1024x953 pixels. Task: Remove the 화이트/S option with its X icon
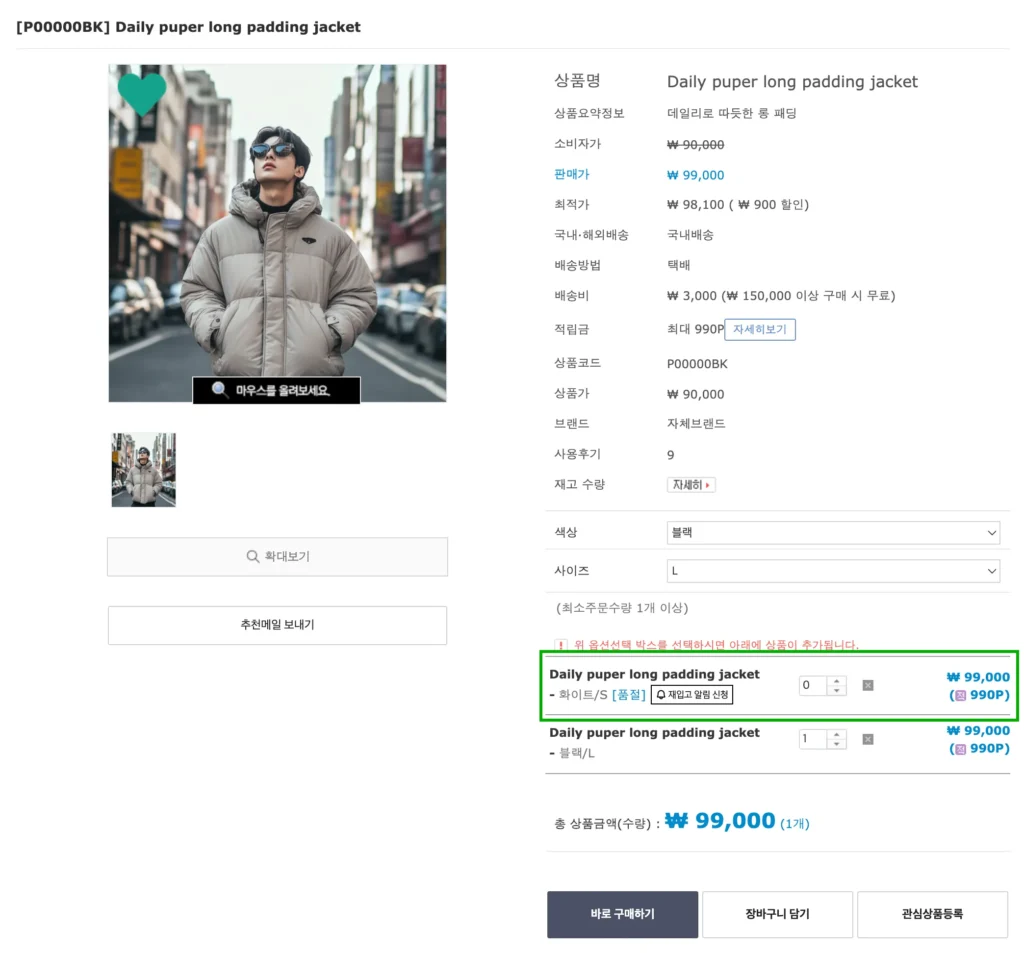867,685
